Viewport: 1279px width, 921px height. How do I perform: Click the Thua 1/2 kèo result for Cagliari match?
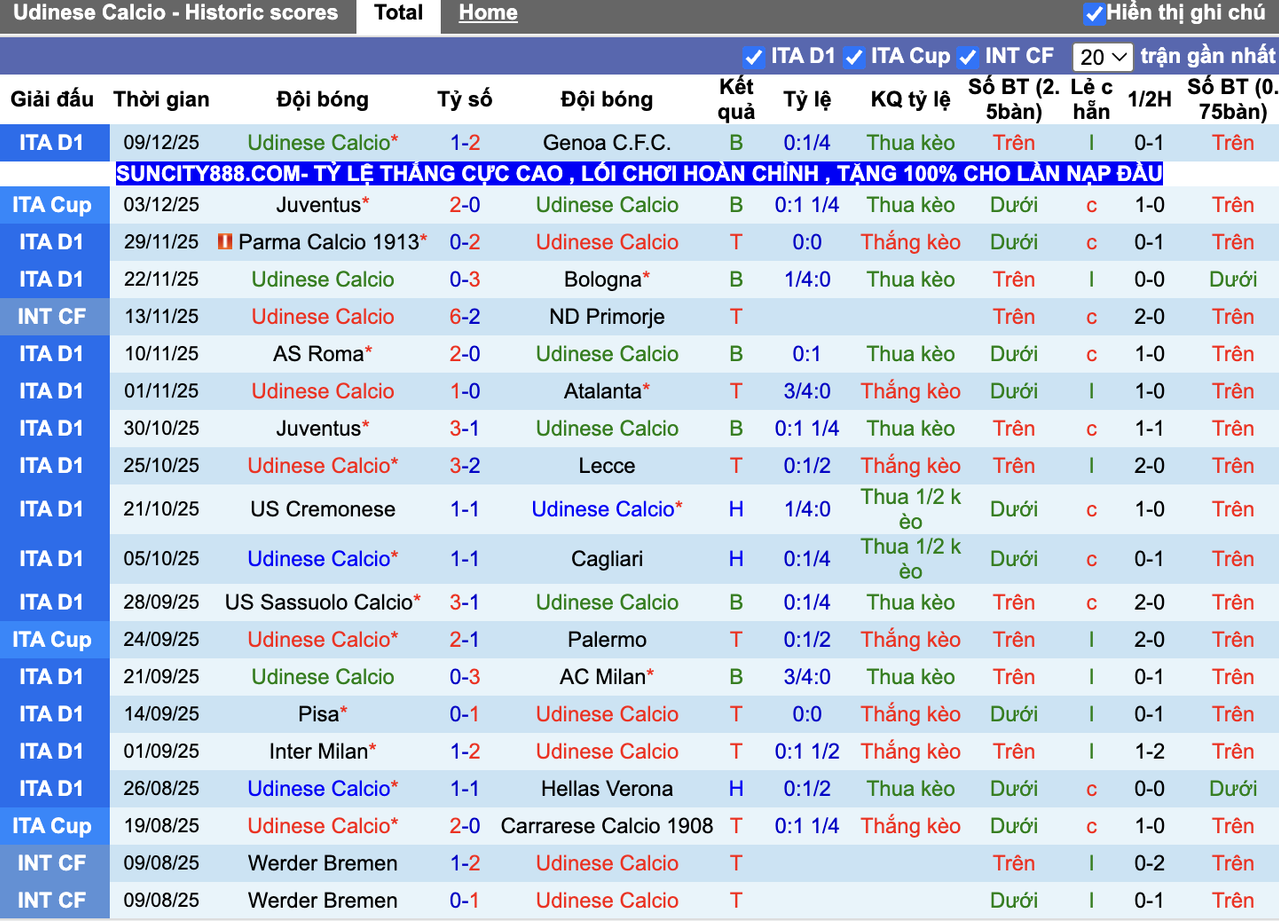tap(911, 559)
